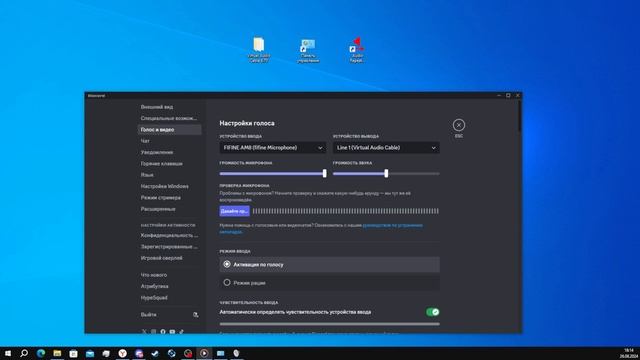The image size is (640, 360).
Task: Click the gray stacked-pages taskbar icon
Action: [106, 353]
